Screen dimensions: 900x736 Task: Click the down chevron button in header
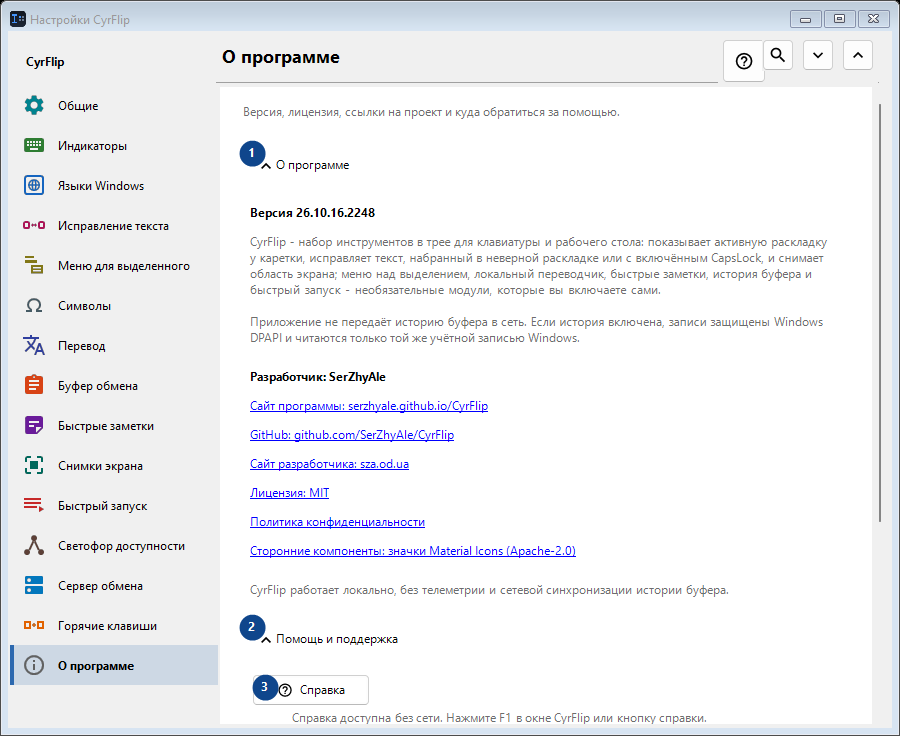point(818,55)
